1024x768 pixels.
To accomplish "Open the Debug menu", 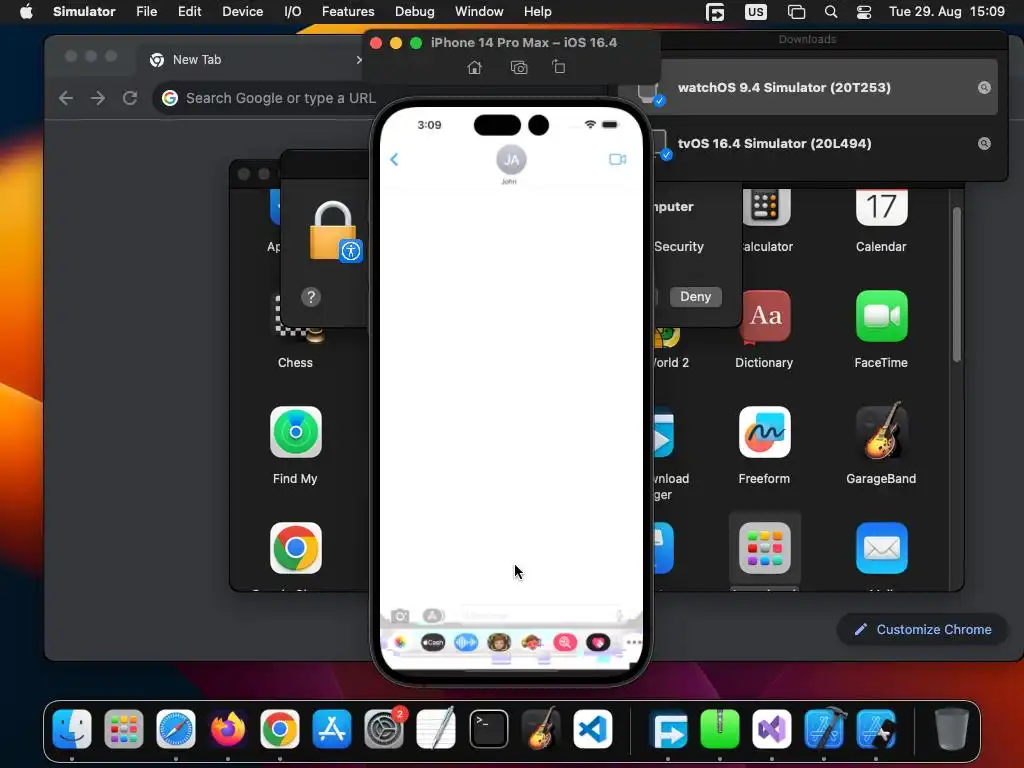I will click(x=415, y=12).
